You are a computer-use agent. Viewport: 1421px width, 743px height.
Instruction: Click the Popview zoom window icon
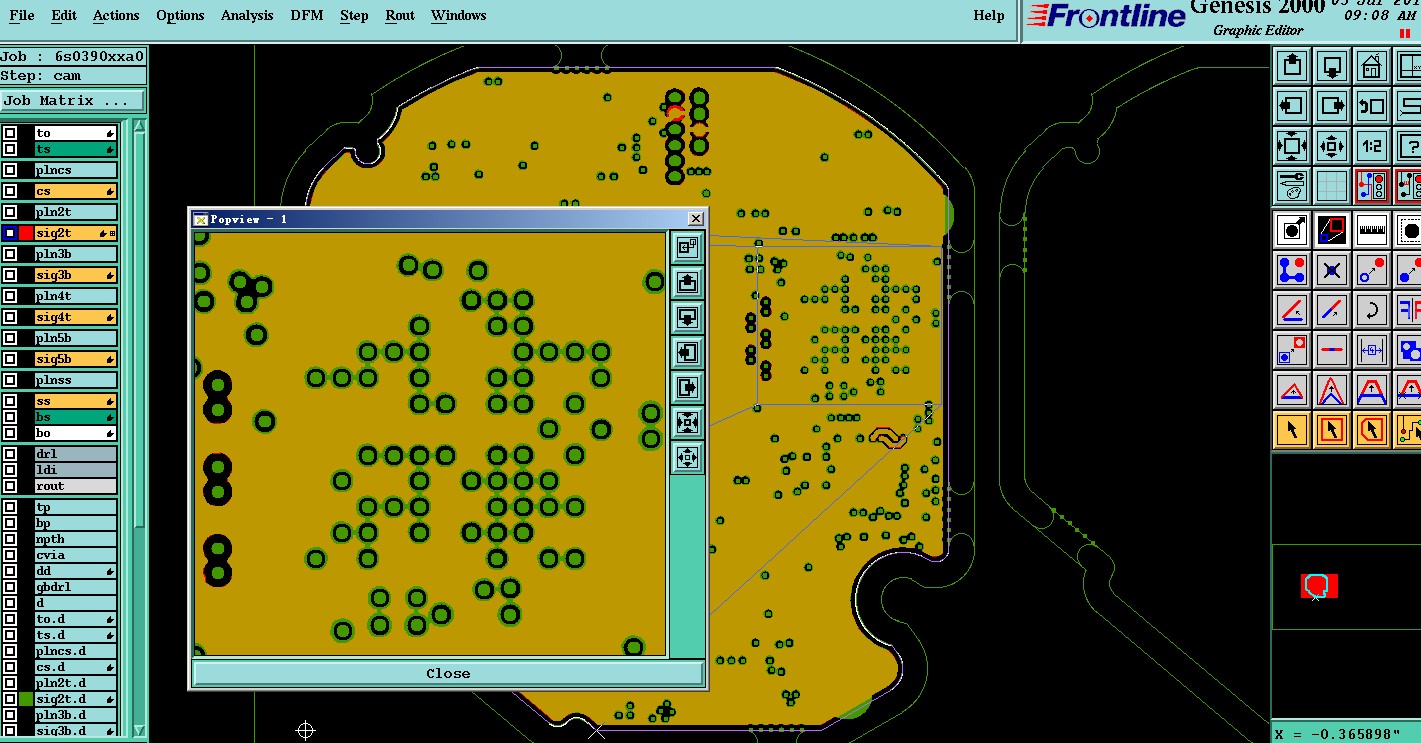pos(687,247)
